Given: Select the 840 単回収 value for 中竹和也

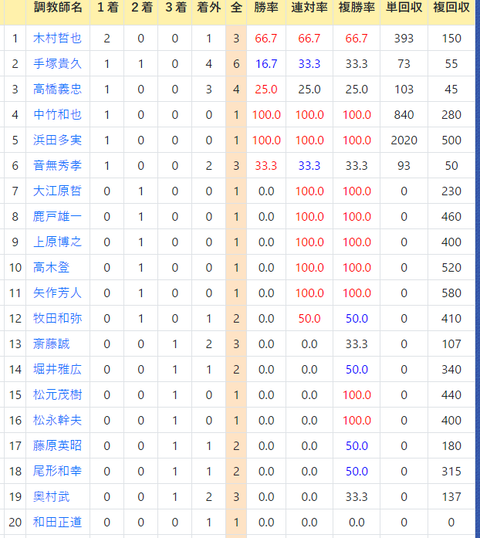Looking at the screenshot, I should tap(404, 115).
